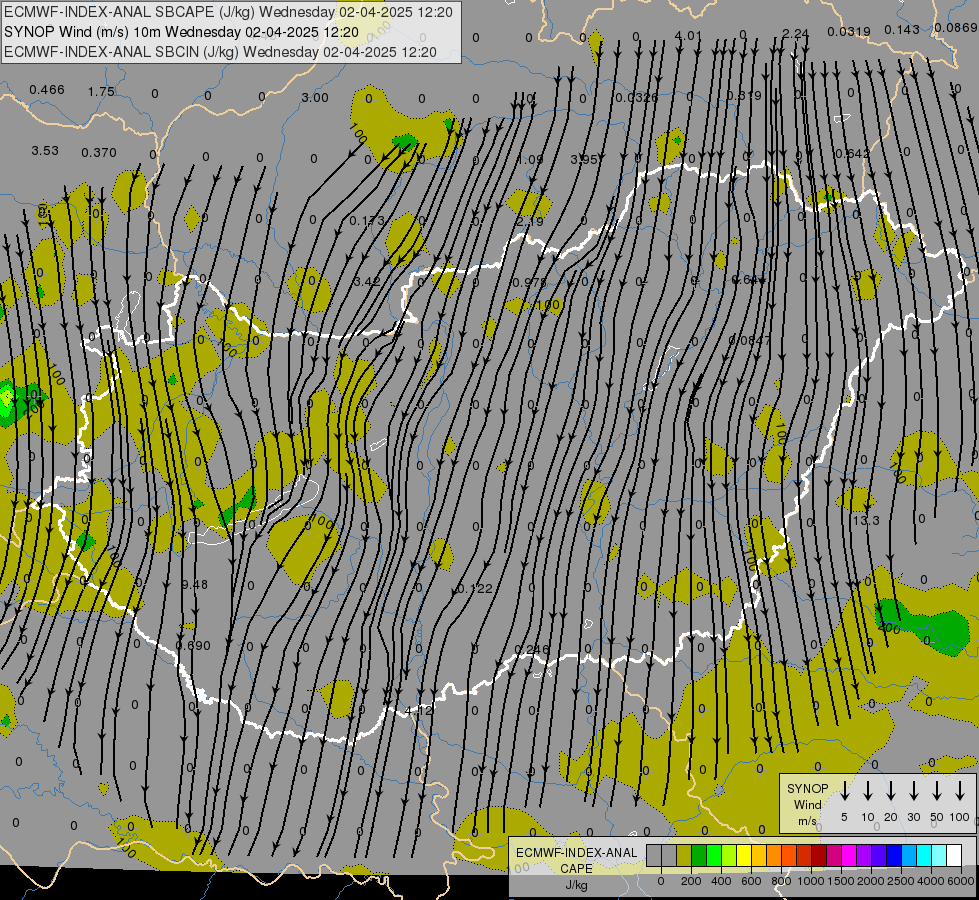Click the SBCAPE title line at top
Viewport: 979px width, 900px height.
click(x=228, y=12)
